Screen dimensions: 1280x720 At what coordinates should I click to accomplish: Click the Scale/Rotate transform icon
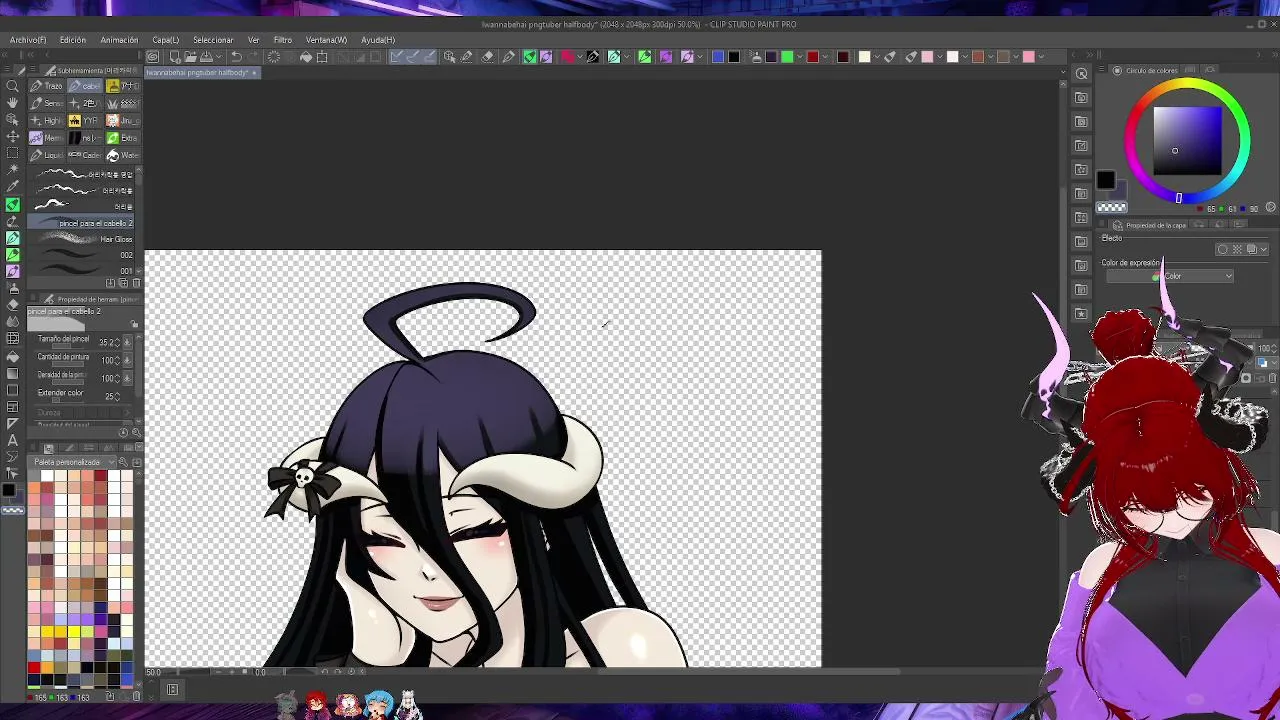pos(323,57)
